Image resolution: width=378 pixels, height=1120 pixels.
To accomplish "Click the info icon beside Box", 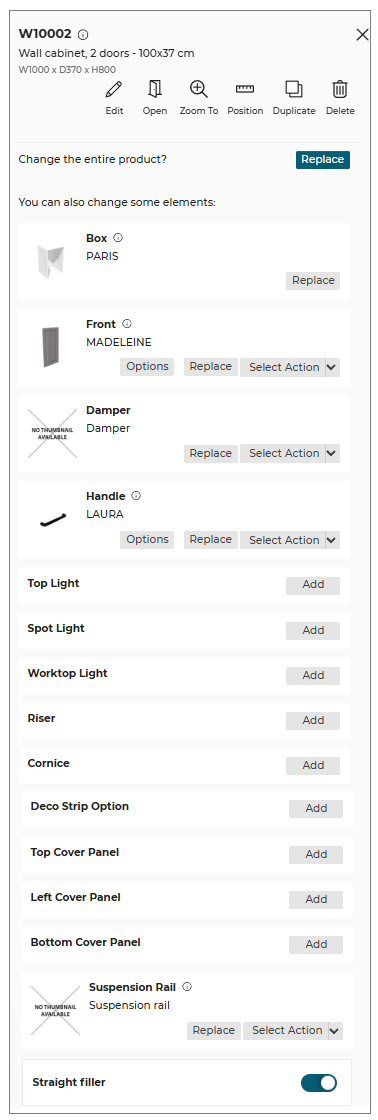I will (118, 238).
